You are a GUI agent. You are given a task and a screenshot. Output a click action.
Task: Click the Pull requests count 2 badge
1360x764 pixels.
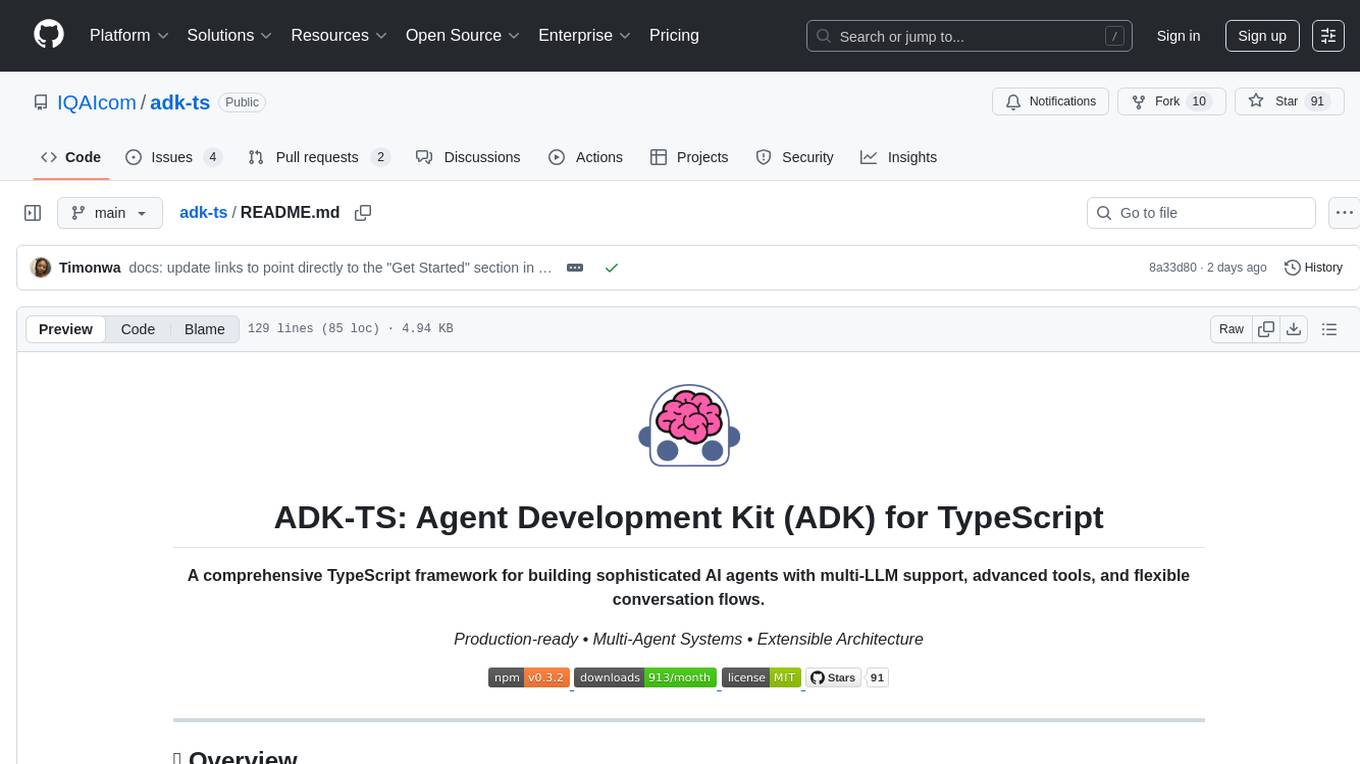(x=380, y=157)
